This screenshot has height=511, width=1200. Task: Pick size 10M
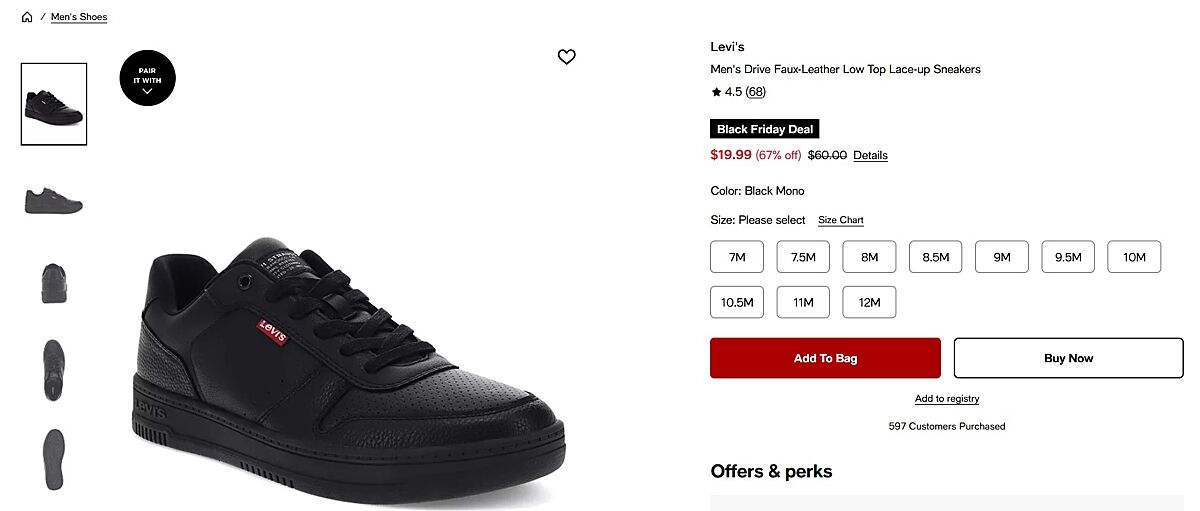(1134, 257)
